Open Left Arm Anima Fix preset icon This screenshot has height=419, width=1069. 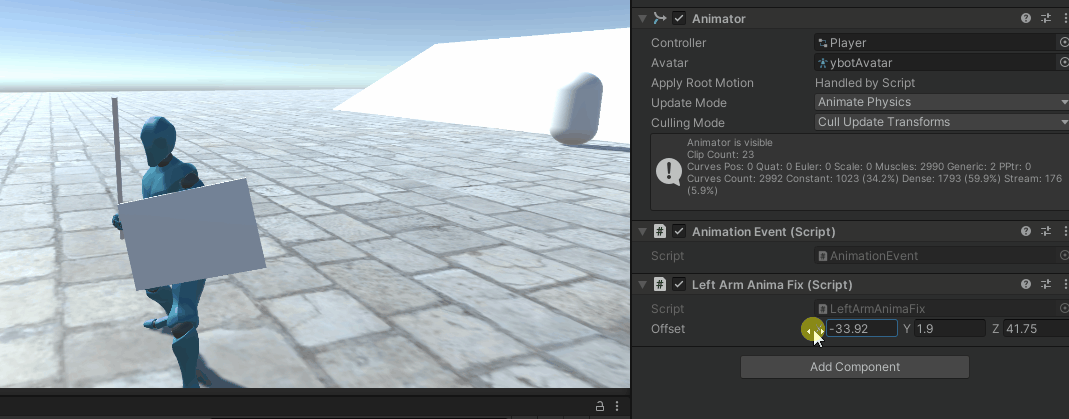[1046, 284]
